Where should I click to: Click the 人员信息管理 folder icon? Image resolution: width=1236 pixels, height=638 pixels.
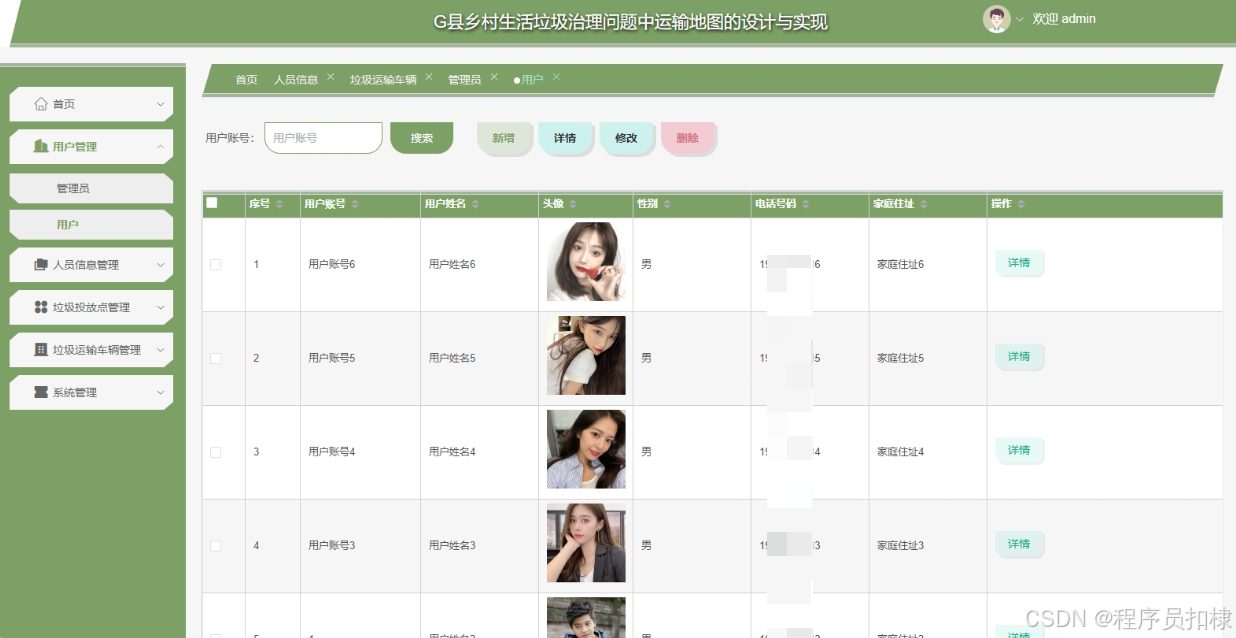click(x=41, y=265)
